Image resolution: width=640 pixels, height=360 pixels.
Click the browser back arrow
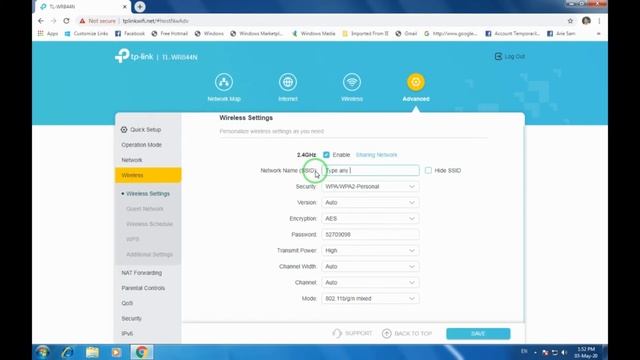click(41, 21)
